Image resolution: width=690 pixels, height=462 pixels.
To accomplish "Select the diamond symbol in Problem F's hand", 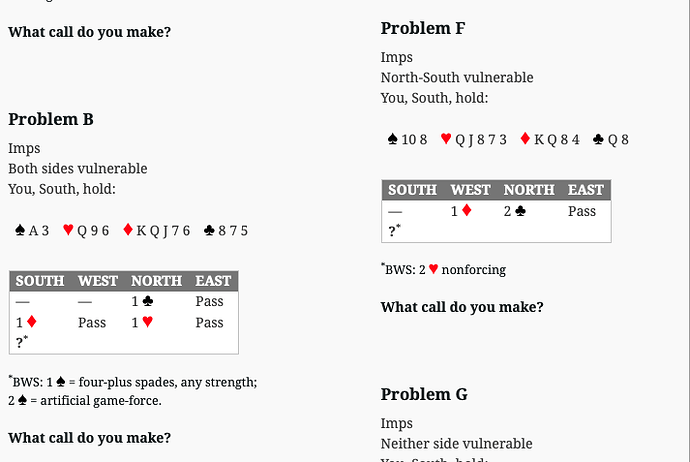I will (525, 140).
